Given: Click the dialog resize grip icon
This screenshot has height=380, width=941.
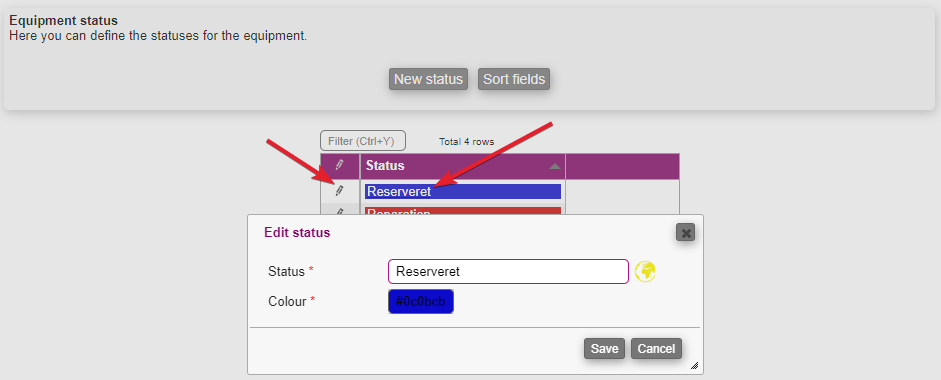Looking at the screenshot, I should point(694,365).
